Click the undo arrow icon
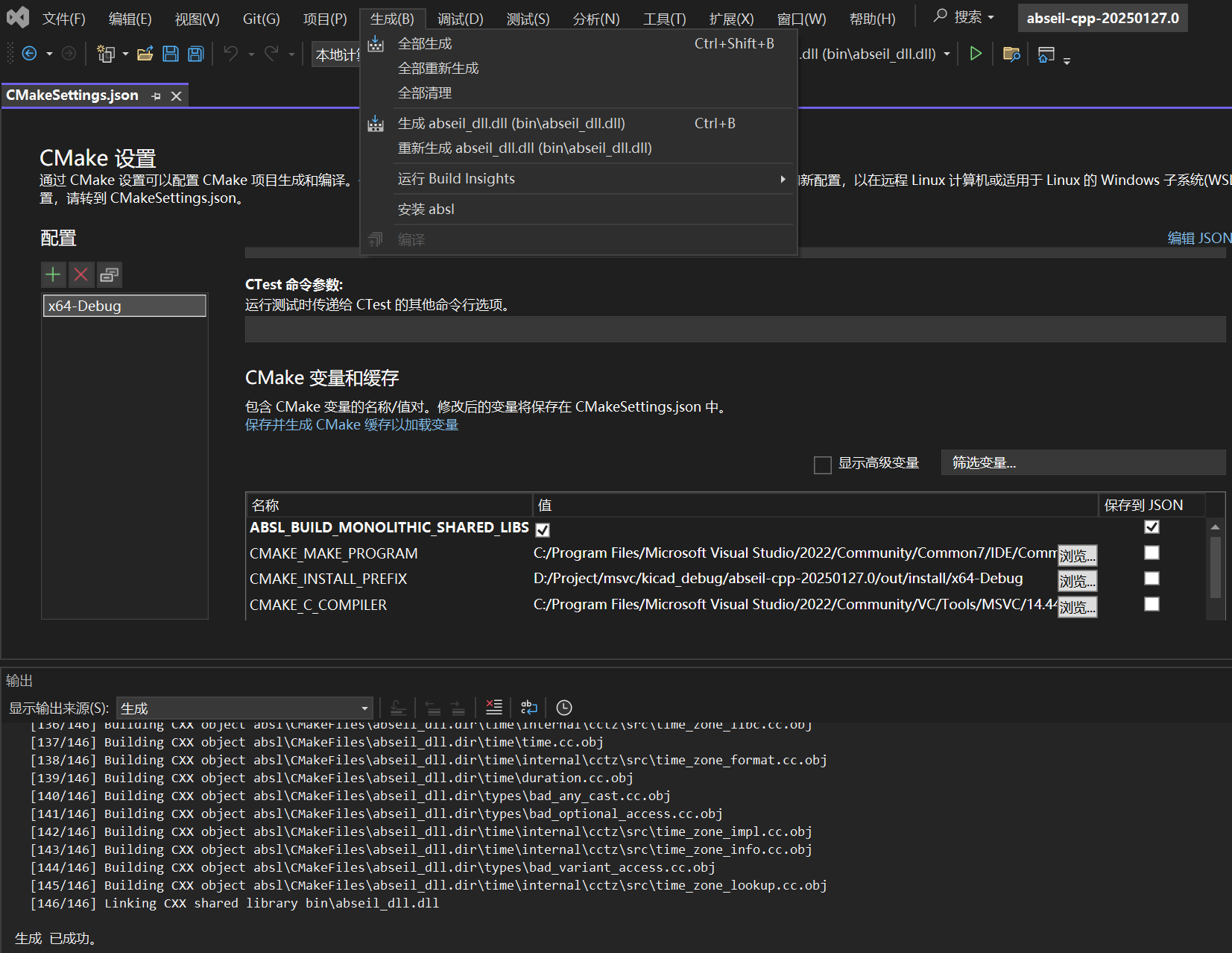The height and width of the screenshot is (953, 1232). point(231,54)
